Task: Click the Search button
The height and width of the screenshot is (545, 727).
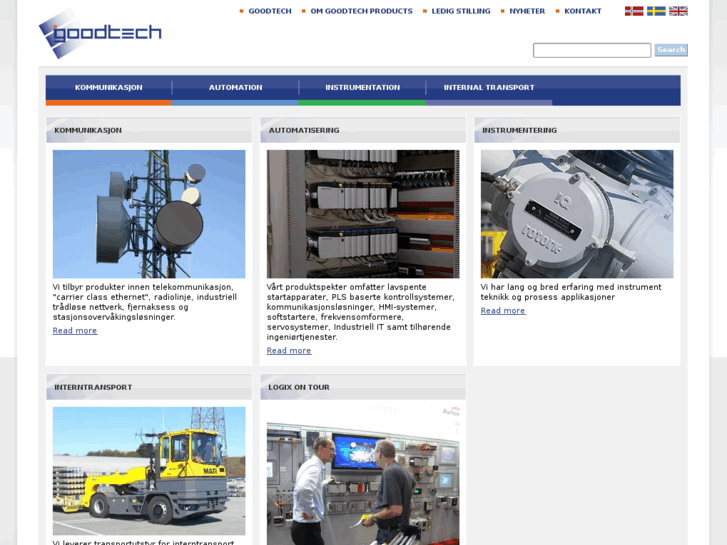Action: click(671, 50)
